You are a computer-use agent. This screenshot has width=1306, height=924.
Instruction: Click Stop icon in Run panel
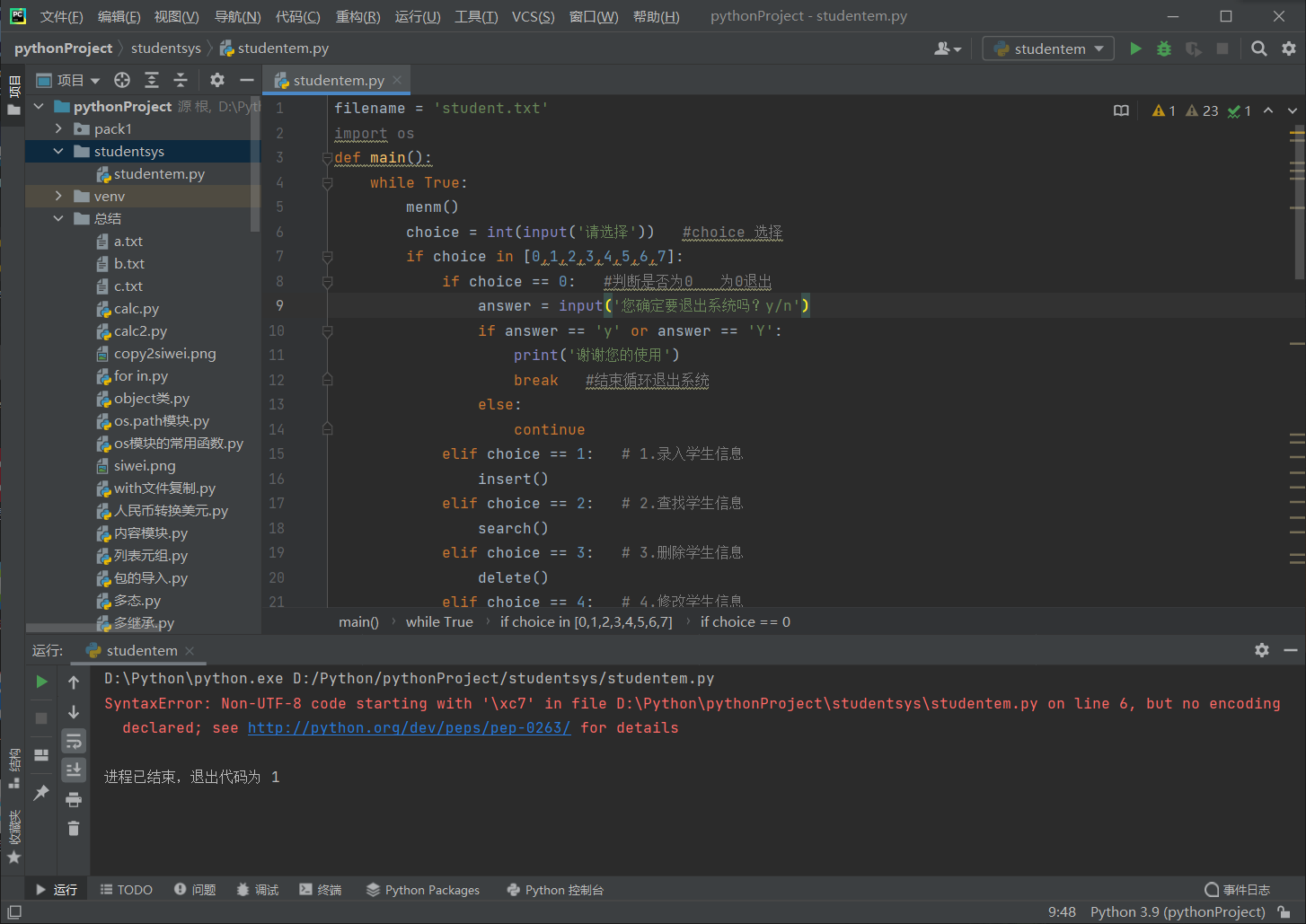(41, 718)
